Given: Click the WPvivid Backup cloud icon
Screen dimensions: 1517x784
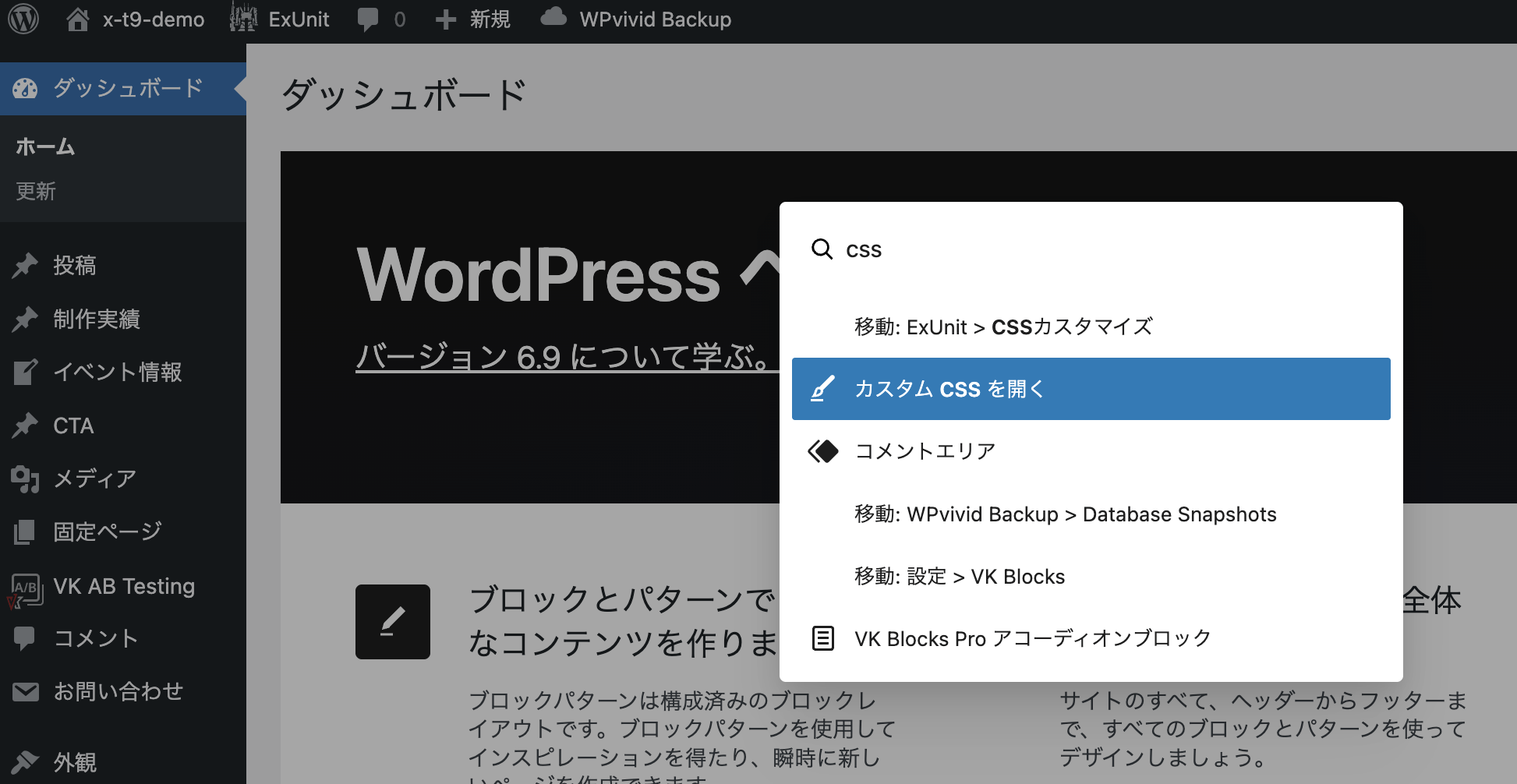Looking at the screenshot, I should tap(553, 17).
